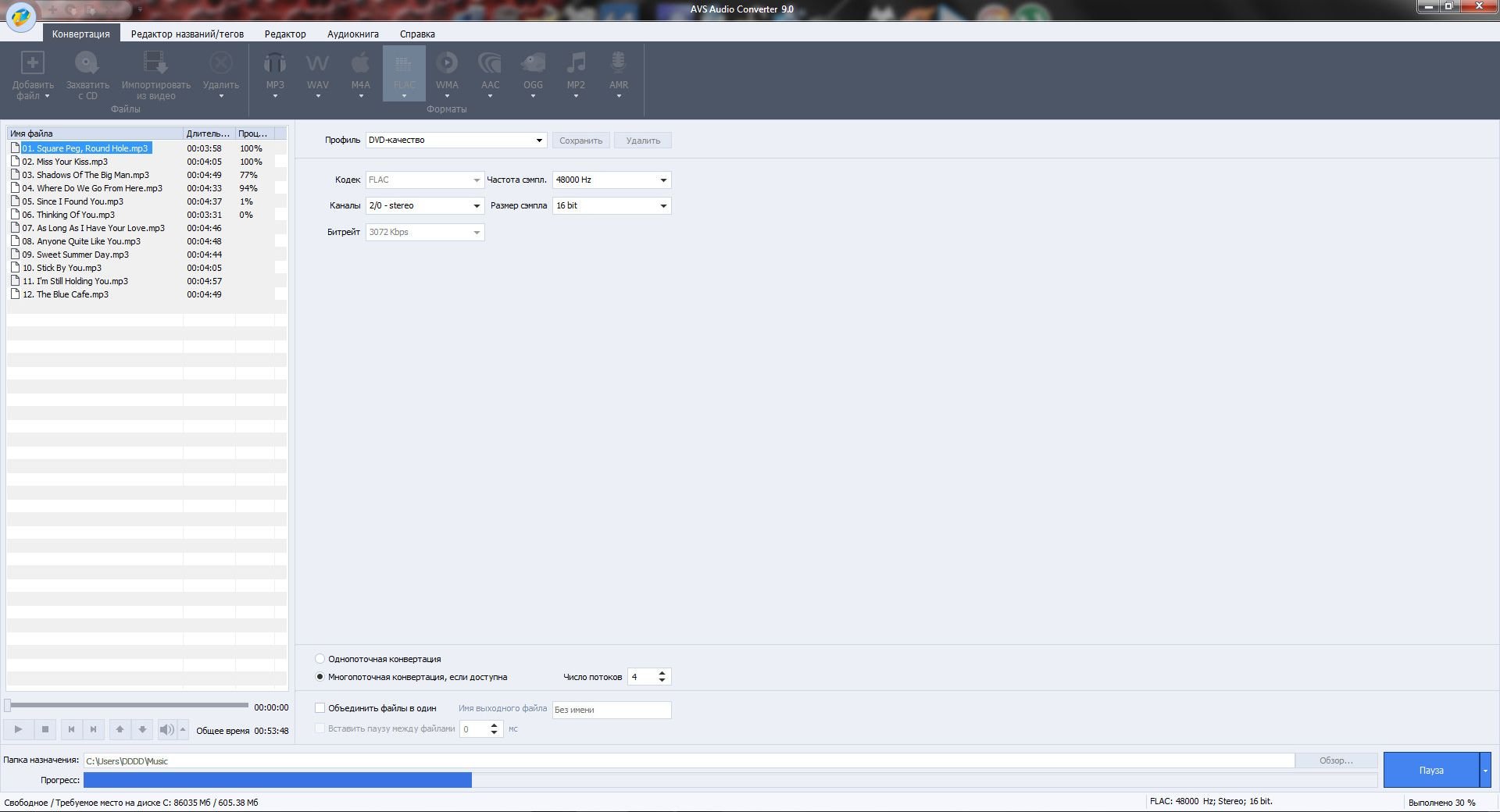The image size is (1500, 812).
Task: Click the Обзор browse button
Action: click(1335, 760)
